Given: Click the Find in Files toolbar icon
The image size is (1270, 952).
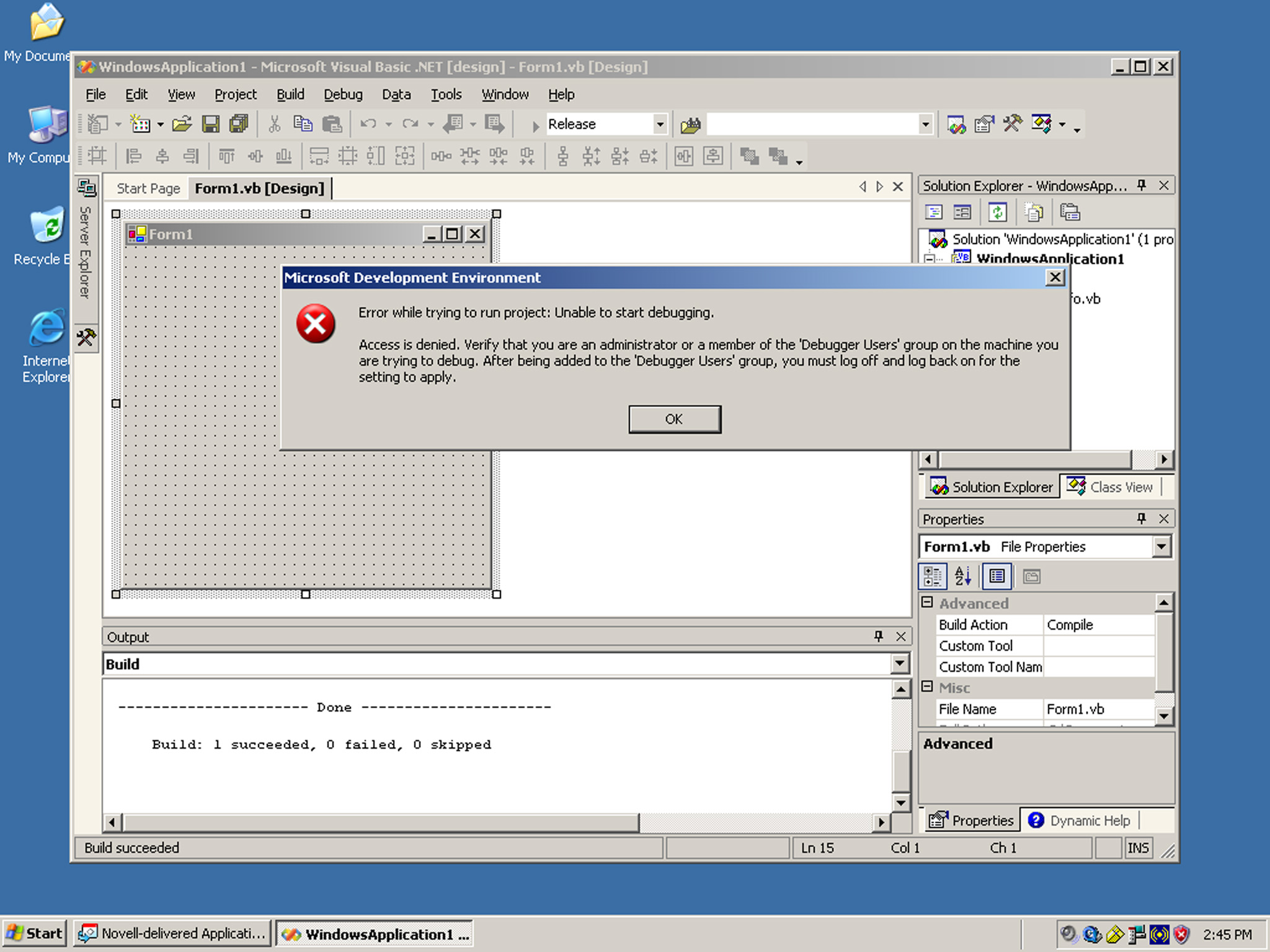Looking at the screenshot, I should point(690,125).
